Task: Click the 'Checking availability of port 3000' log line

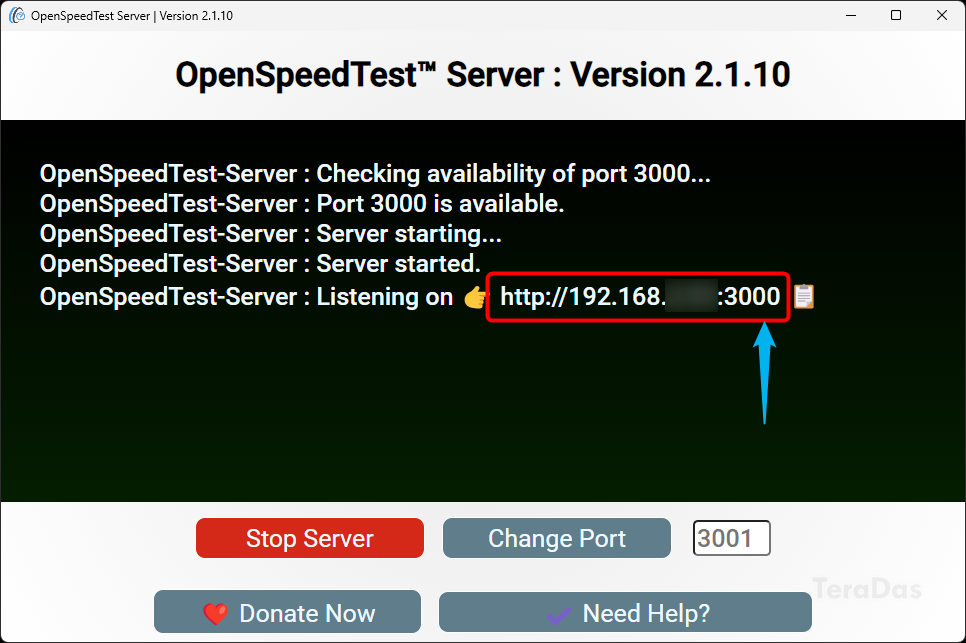Action: (x=375, y=173)
